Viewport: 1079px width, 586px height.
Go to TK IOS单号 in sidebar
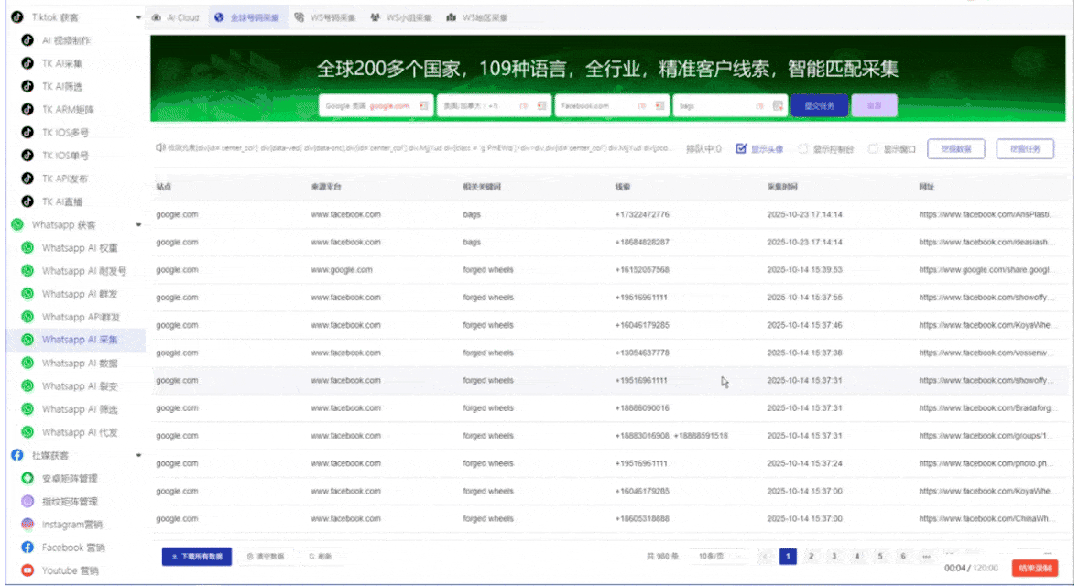(x=65, y=155)
